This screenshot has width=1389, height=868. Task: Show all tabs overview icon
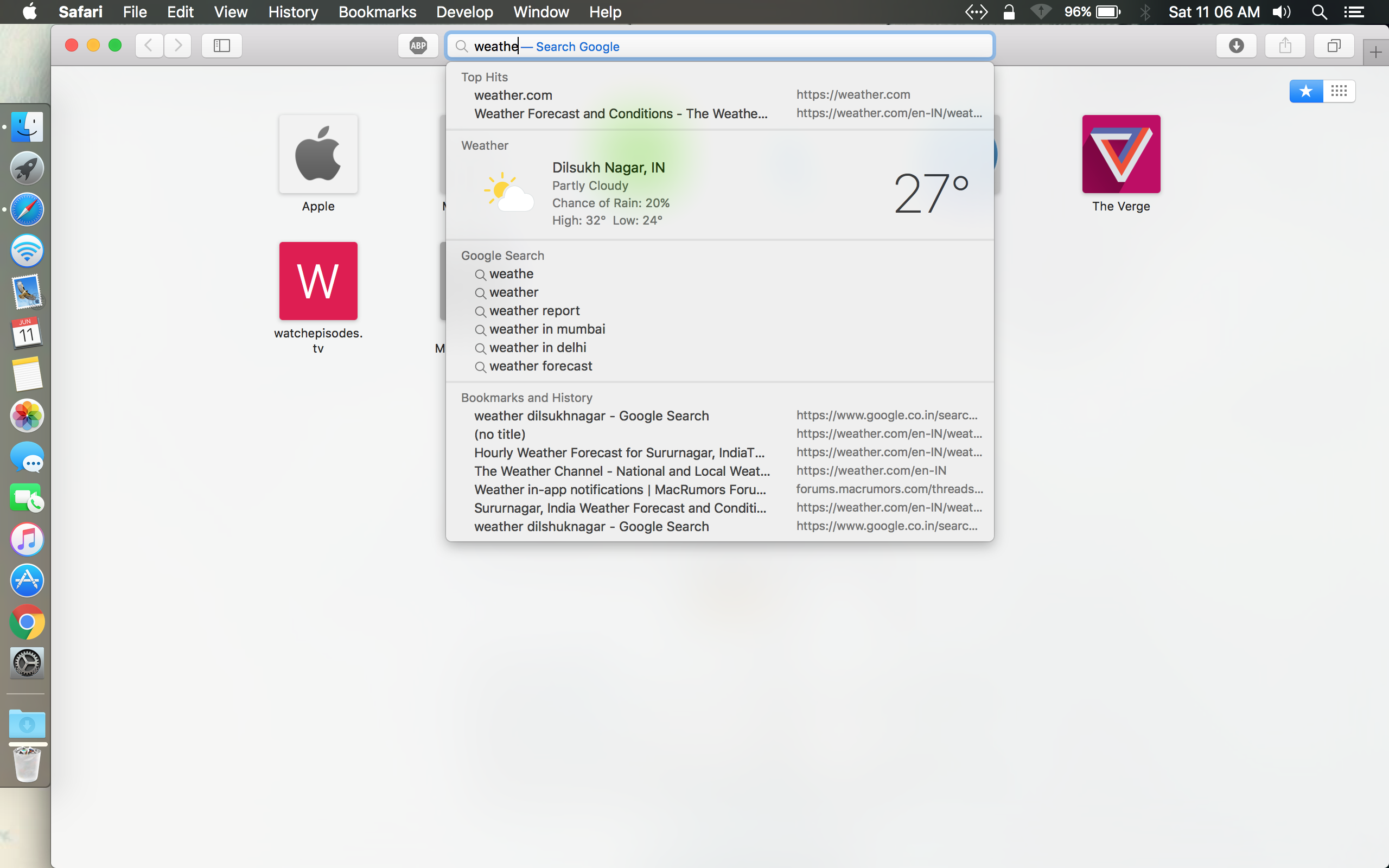[1334, 46]
